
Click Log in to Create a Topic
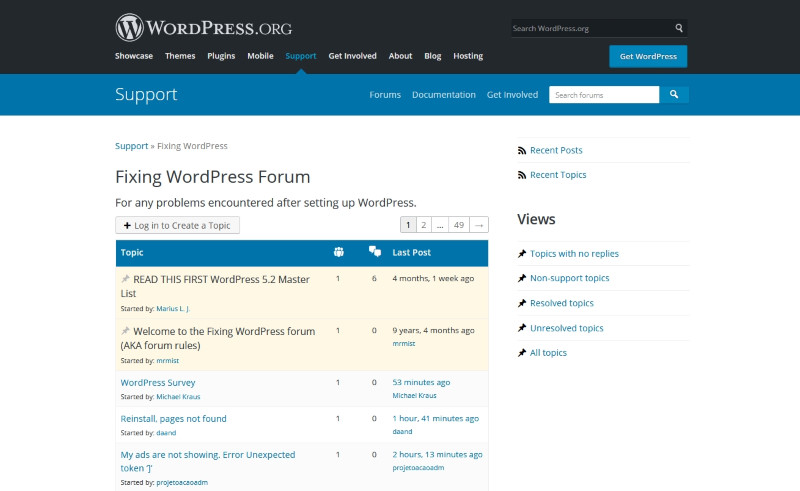click(178, 225)
